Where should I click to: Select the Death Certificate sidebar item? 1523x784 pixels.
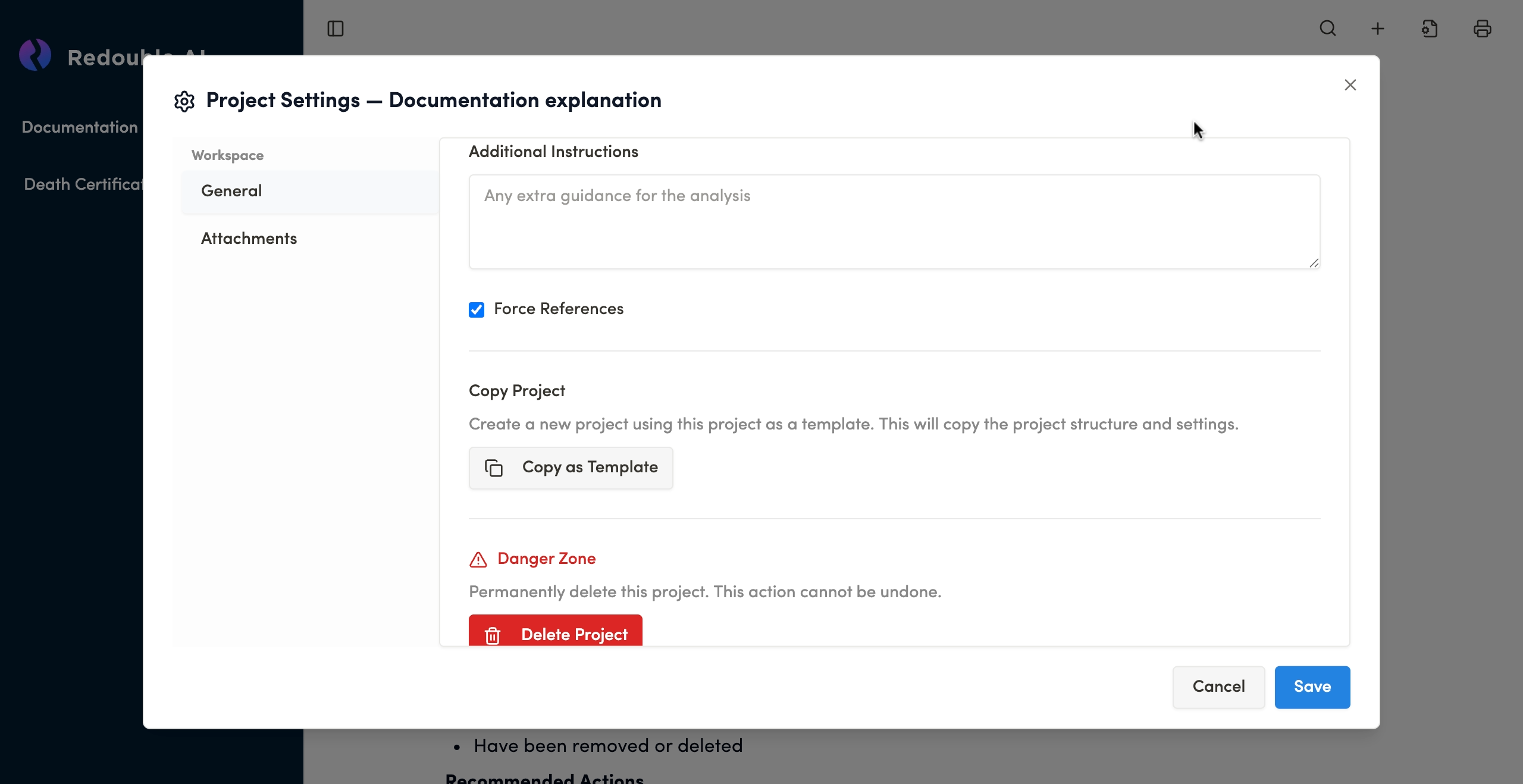click(82, 184)
